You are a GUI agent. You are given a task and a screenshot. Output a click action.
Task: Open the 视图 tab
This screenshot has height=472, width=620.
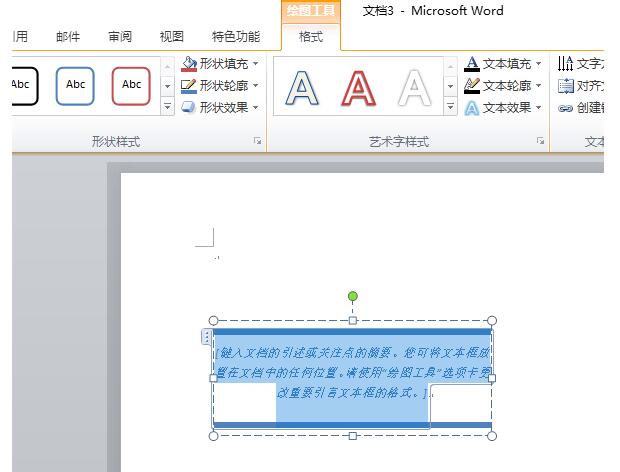[x=172, y=37]
